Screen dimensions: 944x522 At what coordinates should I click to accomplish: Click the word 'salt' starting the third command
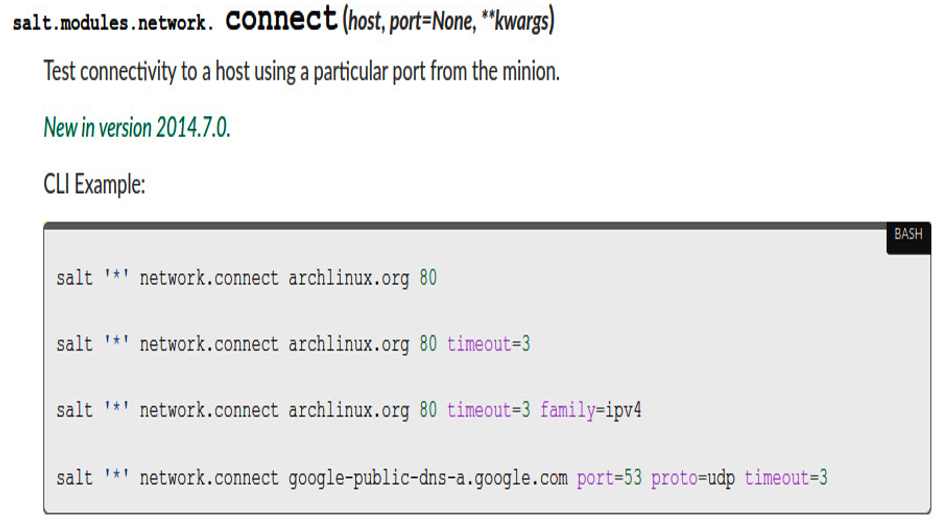click(x=75, y=411)
